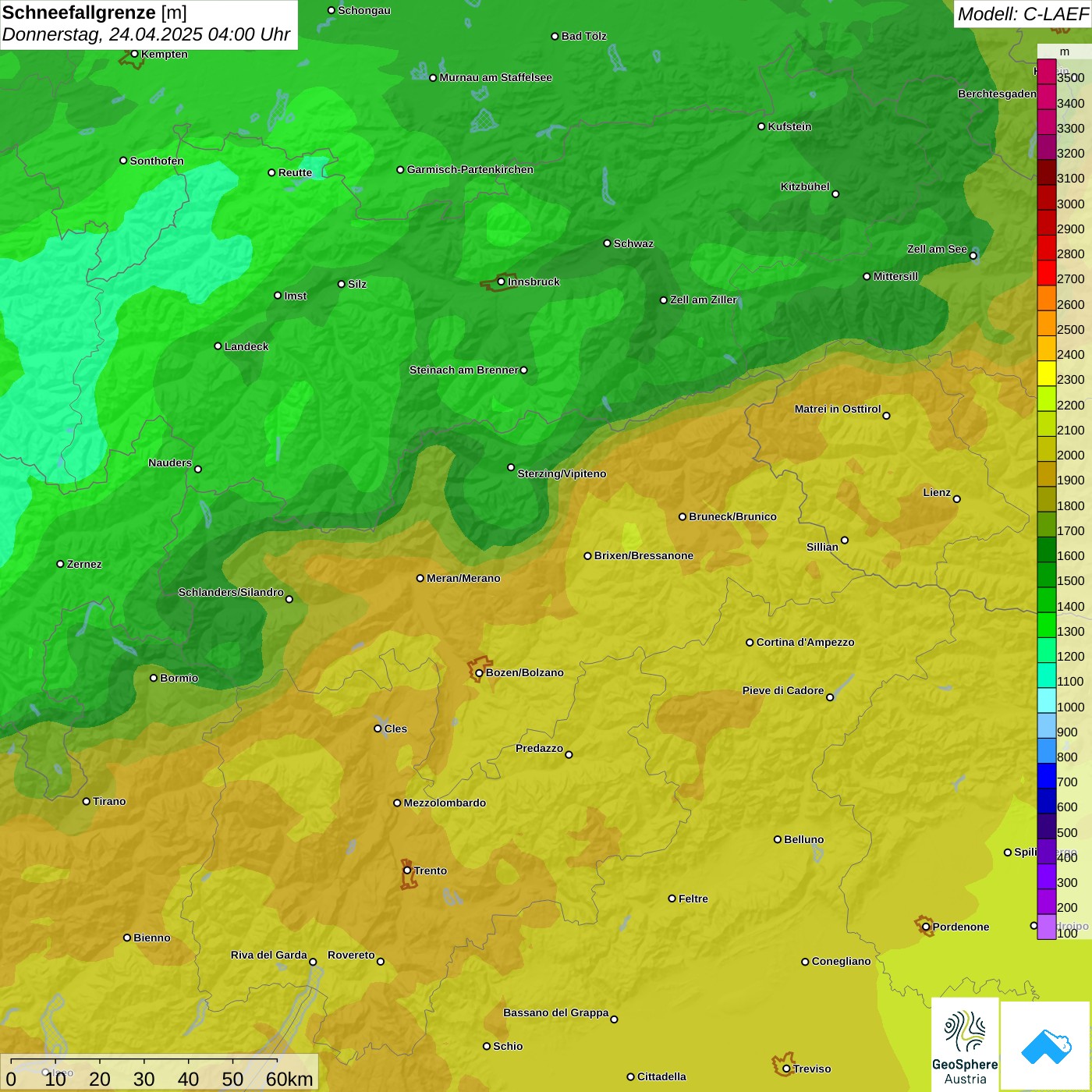The width and height of the screenshot is (1092, 1092).
Task: Click the dark green 1600 m swatch
Action: [1046, 550]
